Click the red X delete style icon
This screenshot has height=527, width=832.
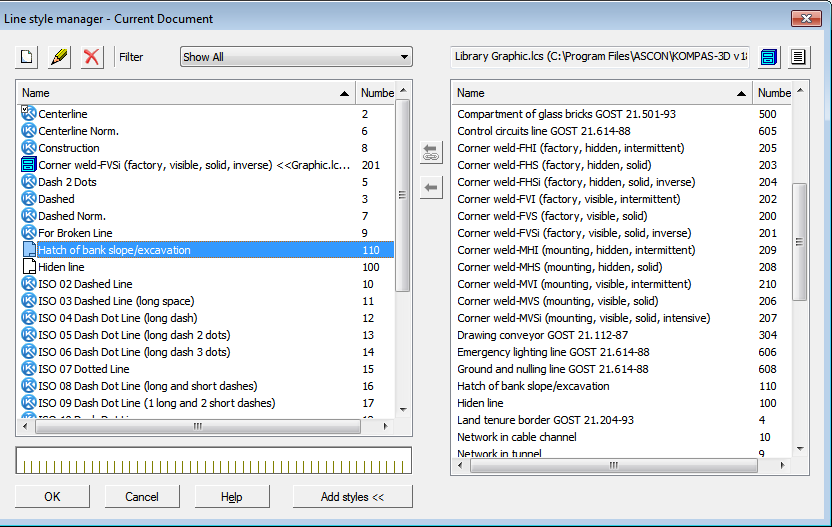point(92,57)
